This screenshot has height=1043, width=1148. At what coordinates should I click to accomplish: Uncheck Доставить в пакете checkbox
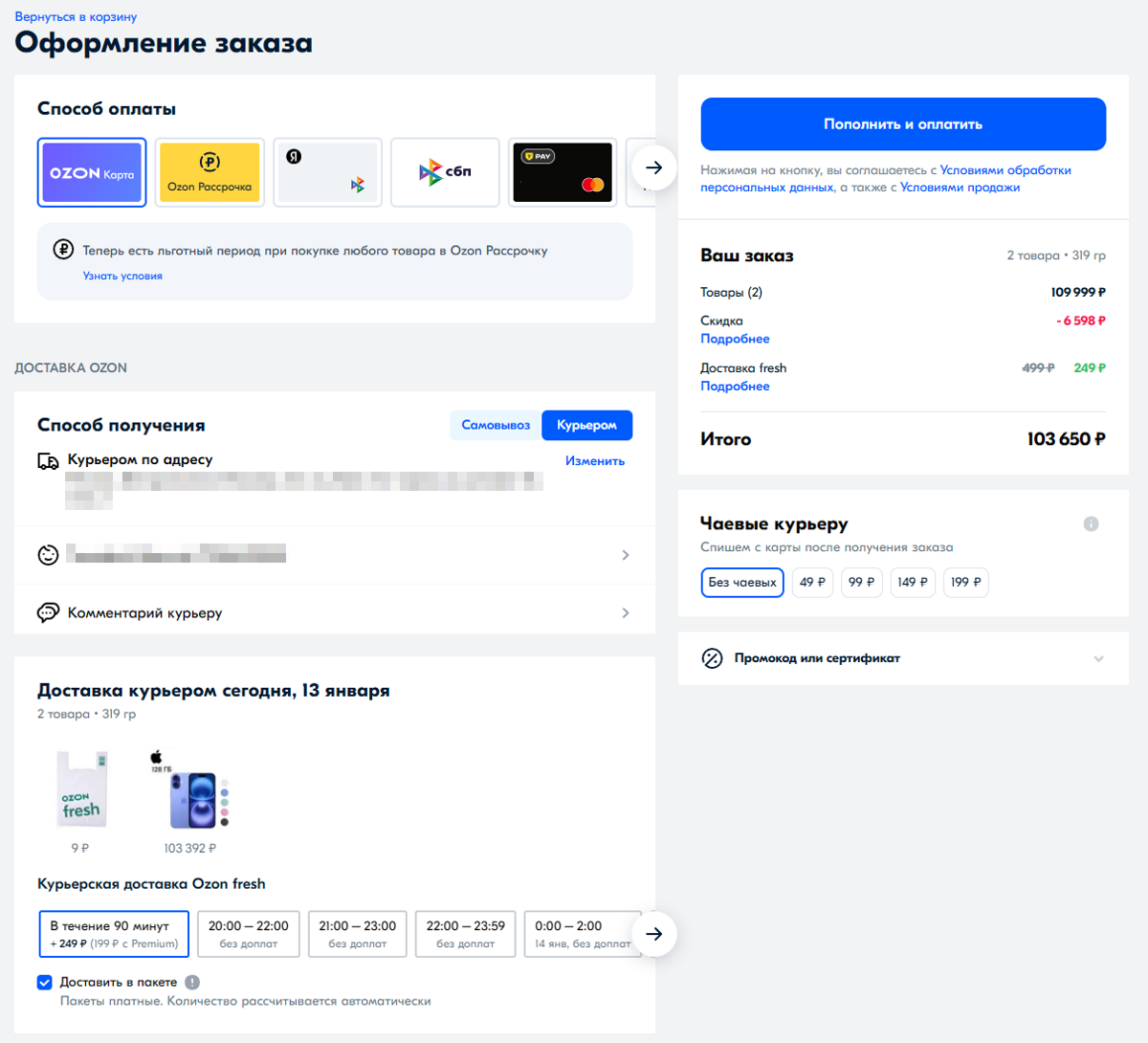45,982
